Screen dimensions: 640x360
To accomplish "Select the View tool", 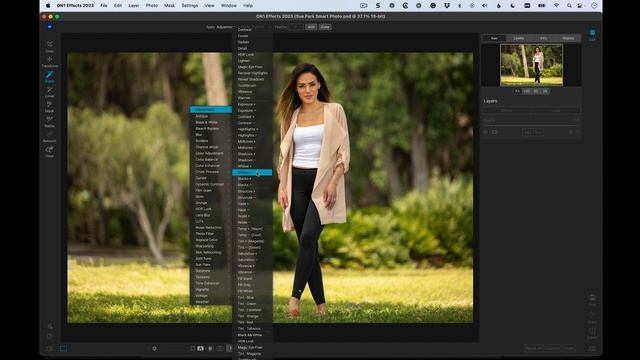I will pos(49,151).
